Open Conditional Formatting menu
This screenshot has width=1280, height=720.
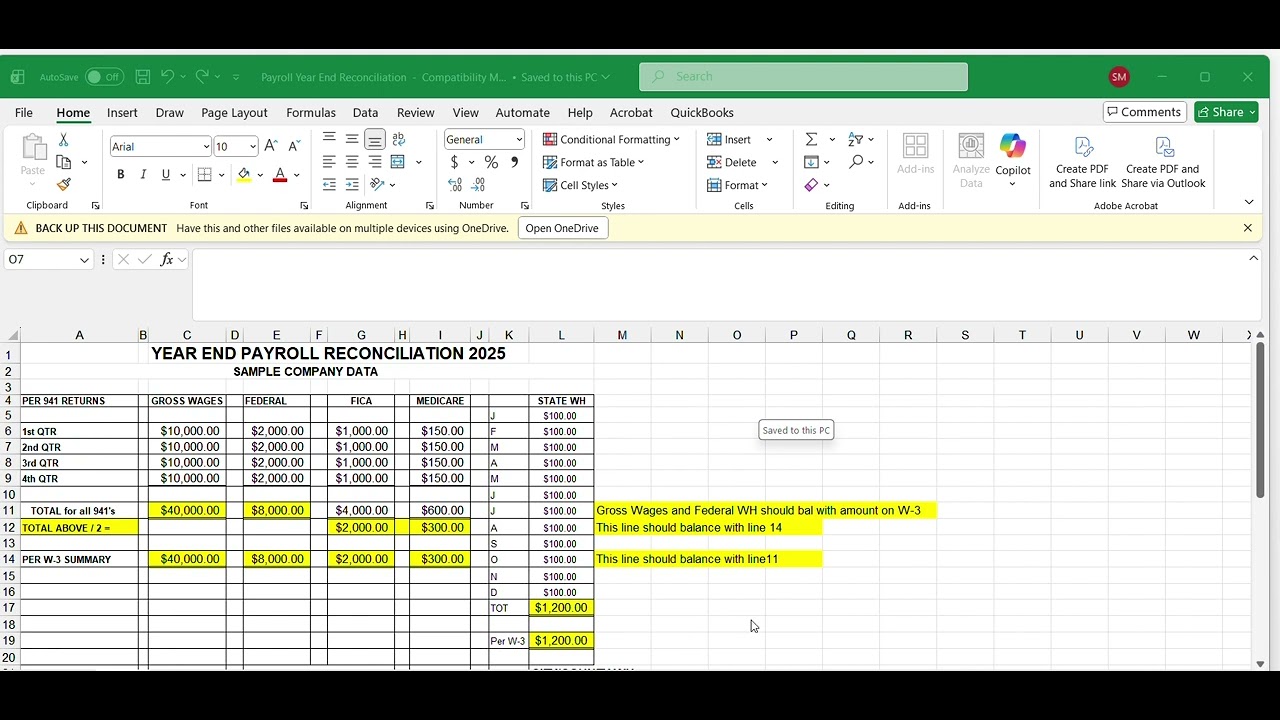[611, 139]
